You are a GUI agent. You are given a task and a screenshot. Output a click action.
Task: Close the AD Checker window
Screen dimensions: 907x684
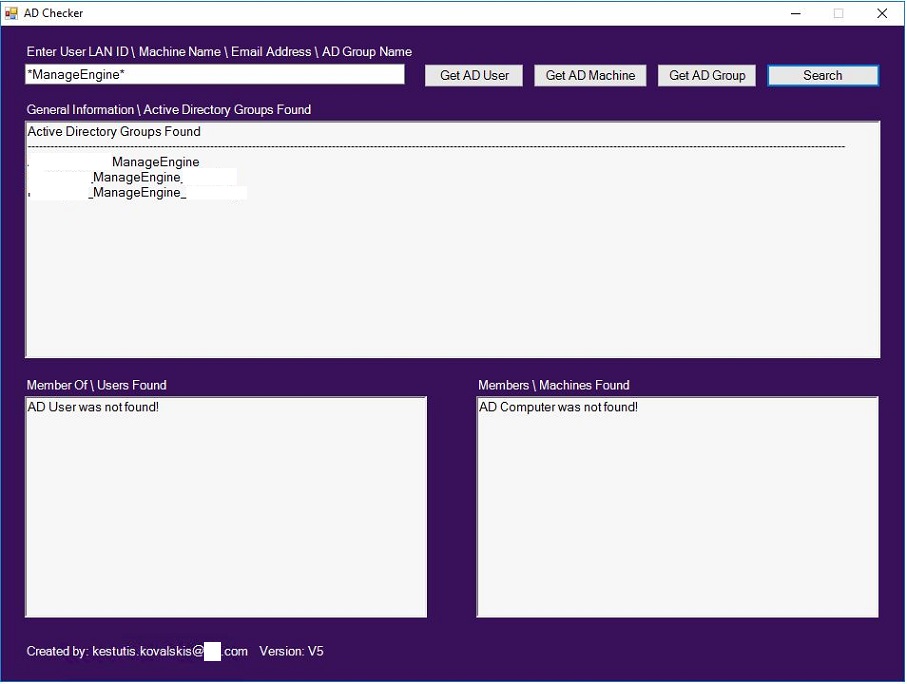882,13
